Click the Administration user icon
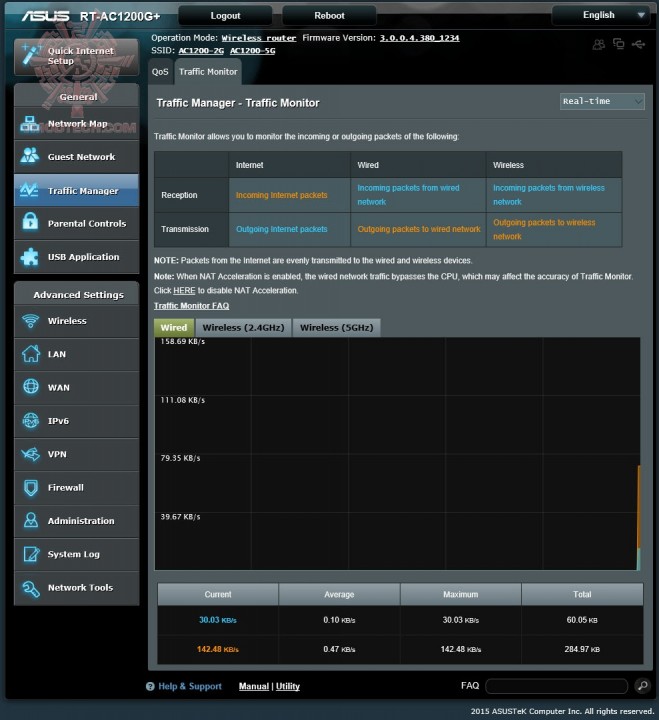 31,520
